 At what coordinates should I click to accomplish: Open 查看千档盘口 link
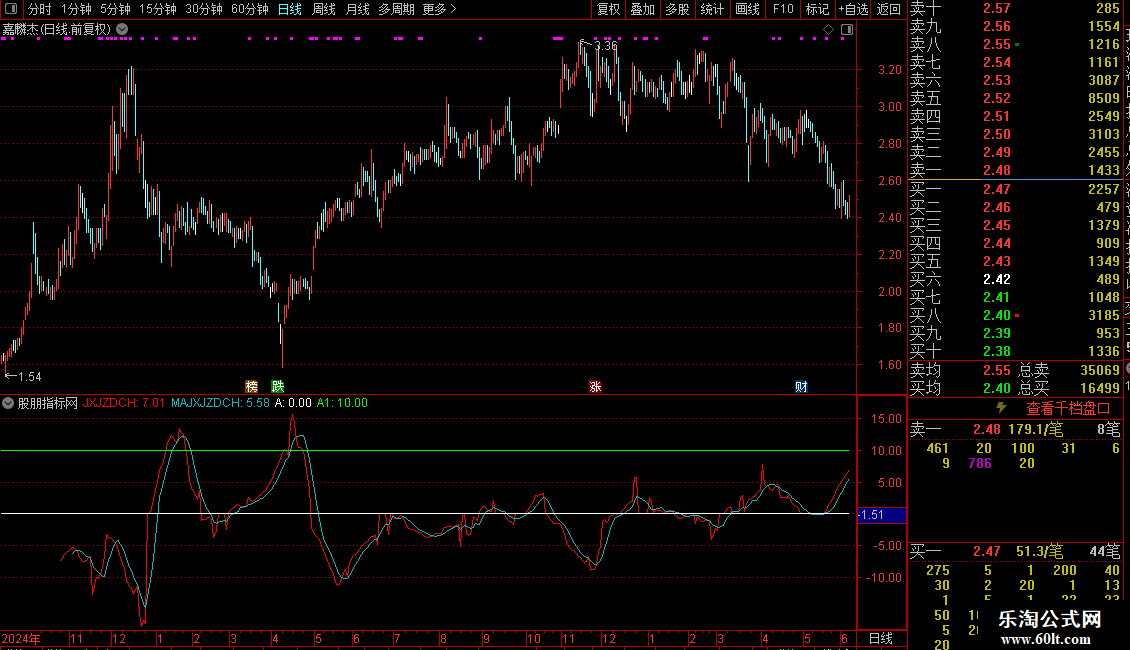1068,409
